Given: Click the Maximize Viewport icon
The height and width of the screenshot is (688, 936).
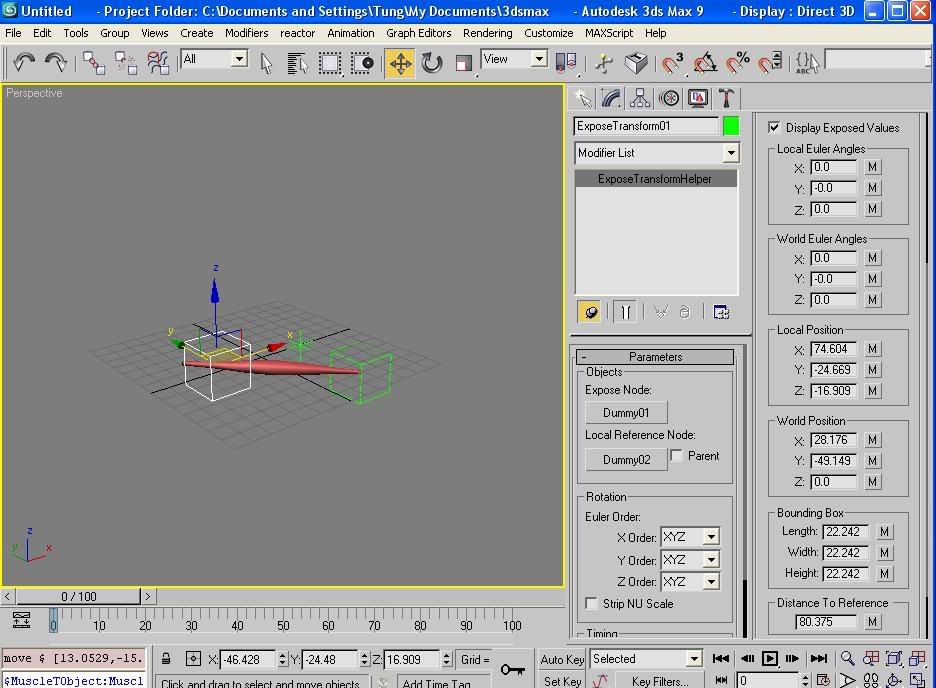Looking at the screenshot, I should click(x=917, y=680).
